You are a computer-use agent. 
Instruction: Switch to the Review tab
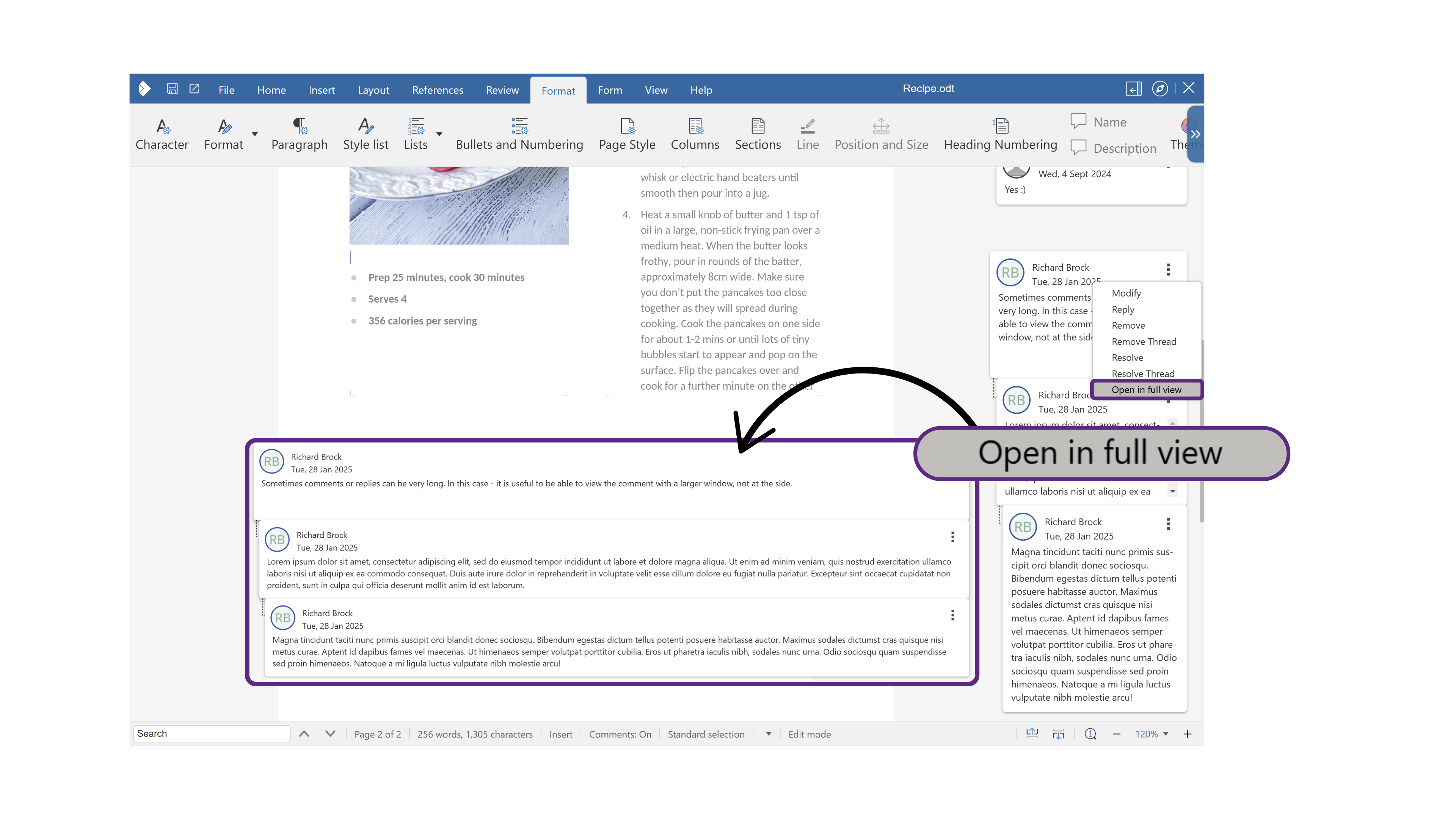(502, 90)
